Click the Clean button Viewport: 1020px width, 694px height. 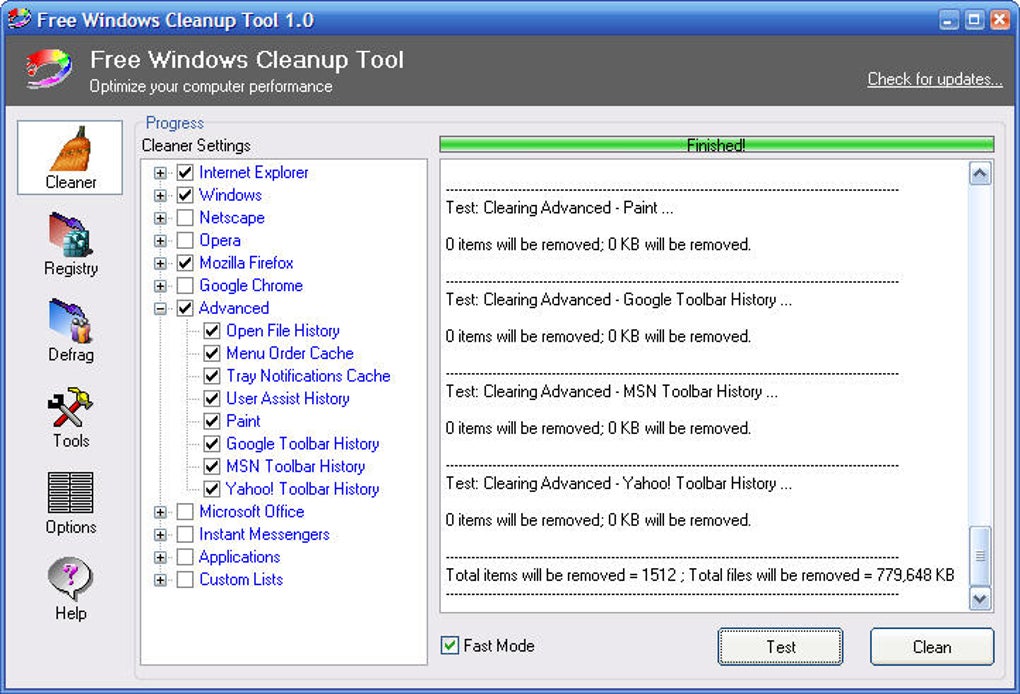tap(932, 647)
